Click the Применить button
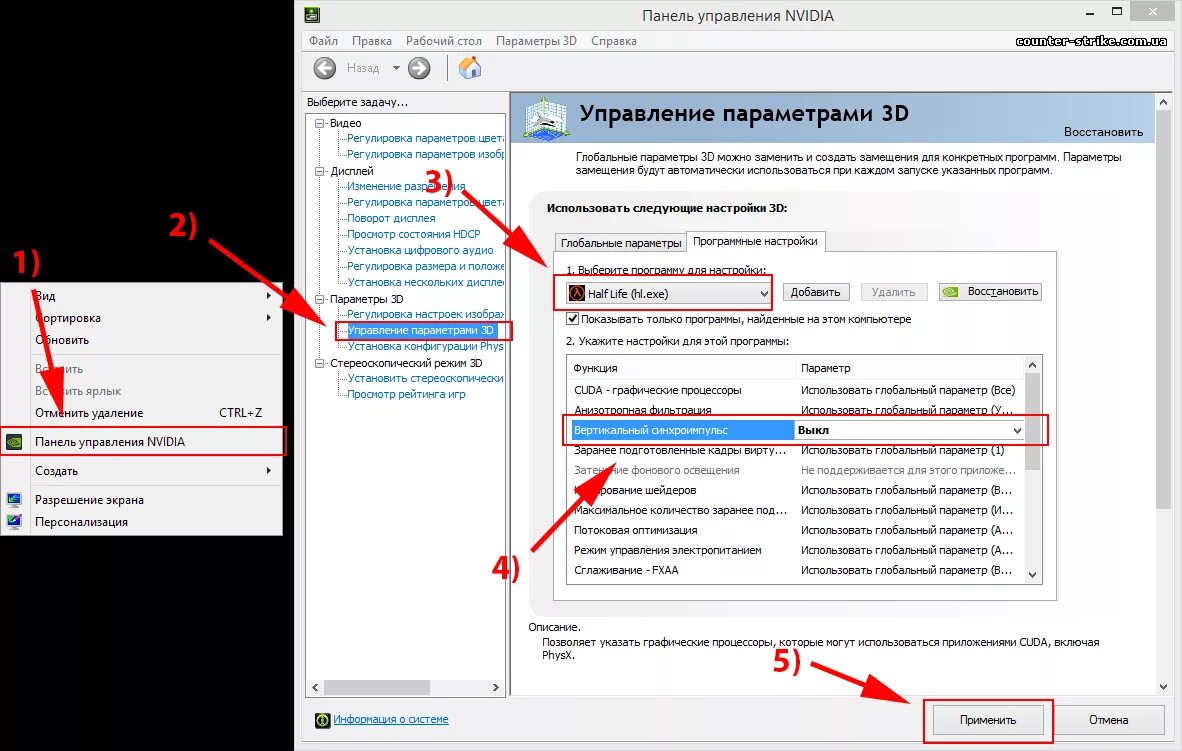Screen dimensions: 1182x751 click(x=988, y=720)
